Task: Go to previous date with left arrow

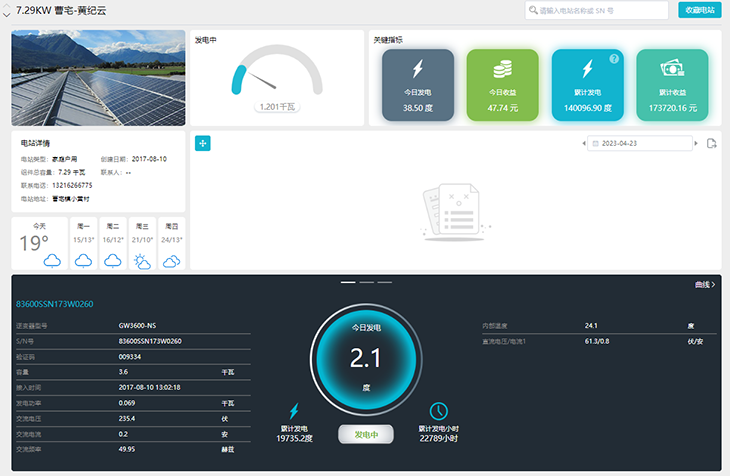Action: 584,144
